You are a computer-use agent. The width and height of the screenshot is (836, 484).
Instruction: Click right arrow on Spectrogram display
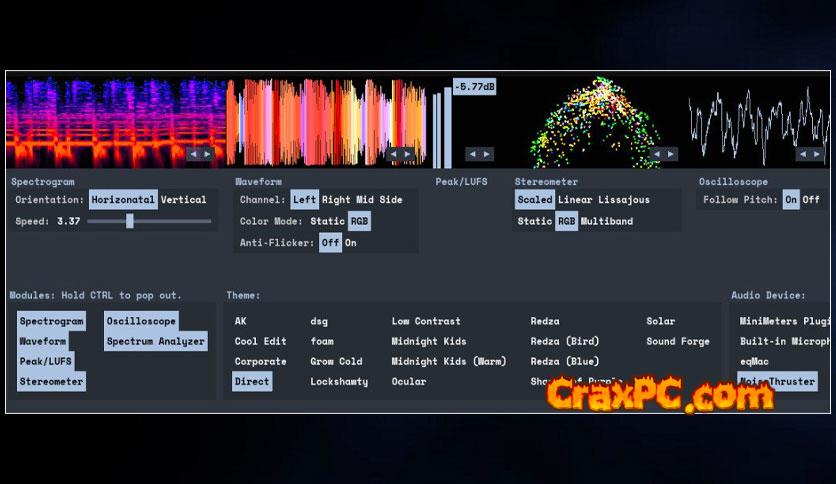[207, 154]
